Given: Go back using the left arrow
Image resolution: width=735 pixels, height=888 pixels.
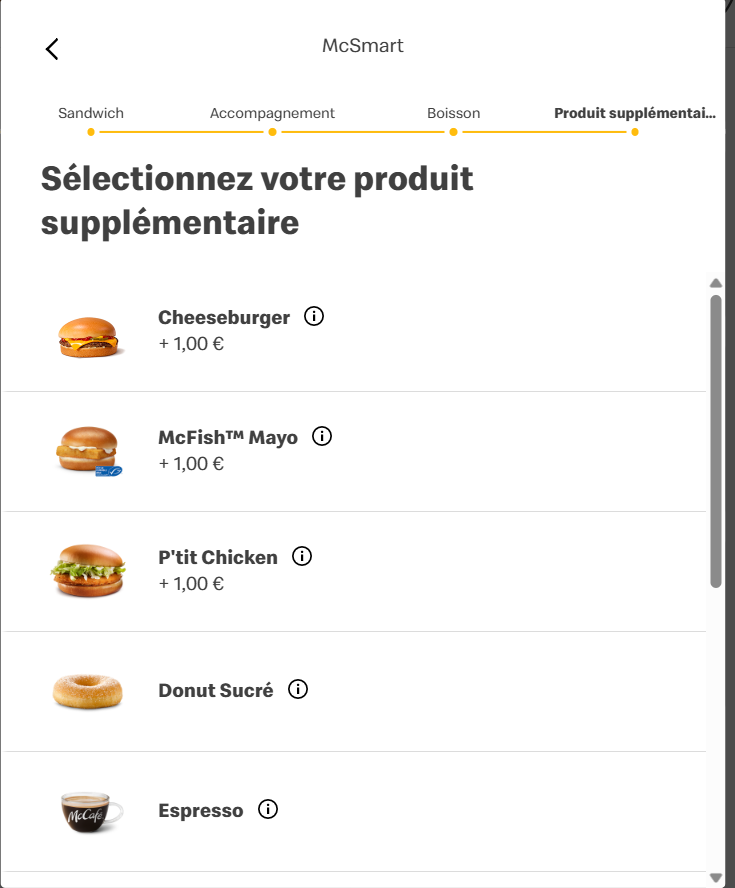Looking at the screenshot, I should coord(52,49).
